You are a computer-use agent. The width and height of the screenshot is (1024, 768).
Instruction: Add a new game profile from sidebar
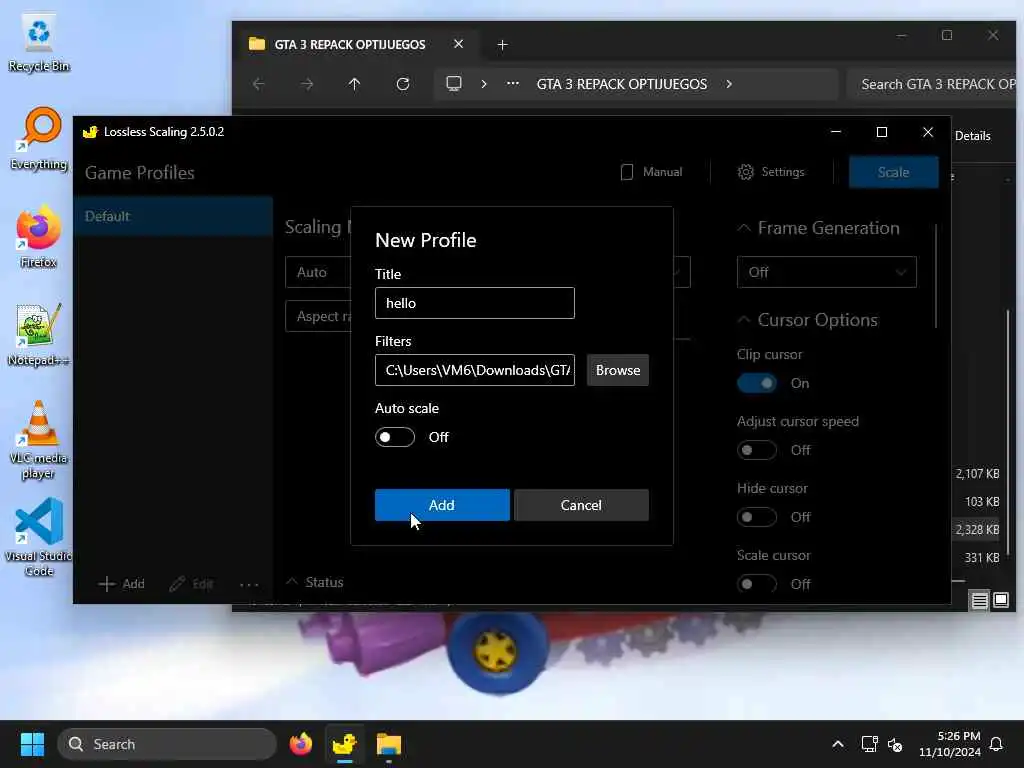click(x=121, y=584)
